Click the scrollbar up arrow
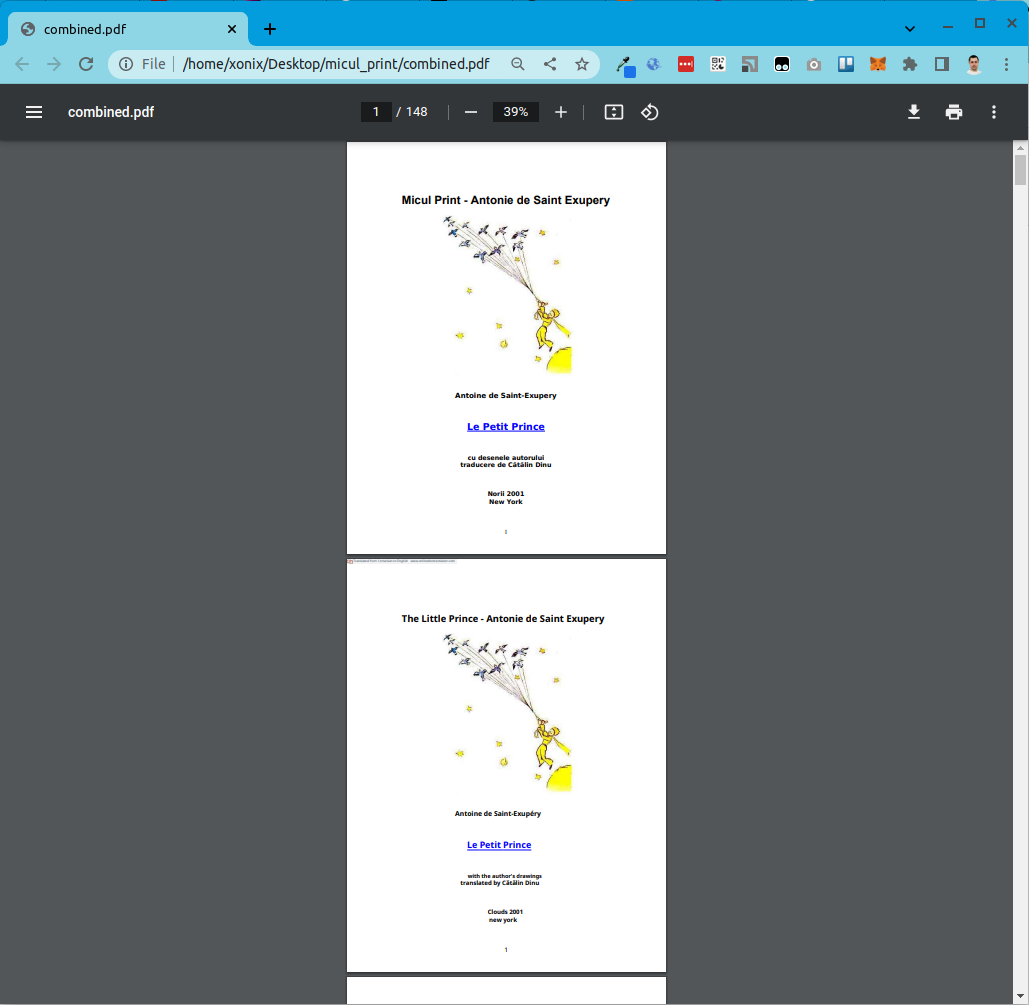The width and height of the screenshot is (1029, 1005). click(1020, 148)
